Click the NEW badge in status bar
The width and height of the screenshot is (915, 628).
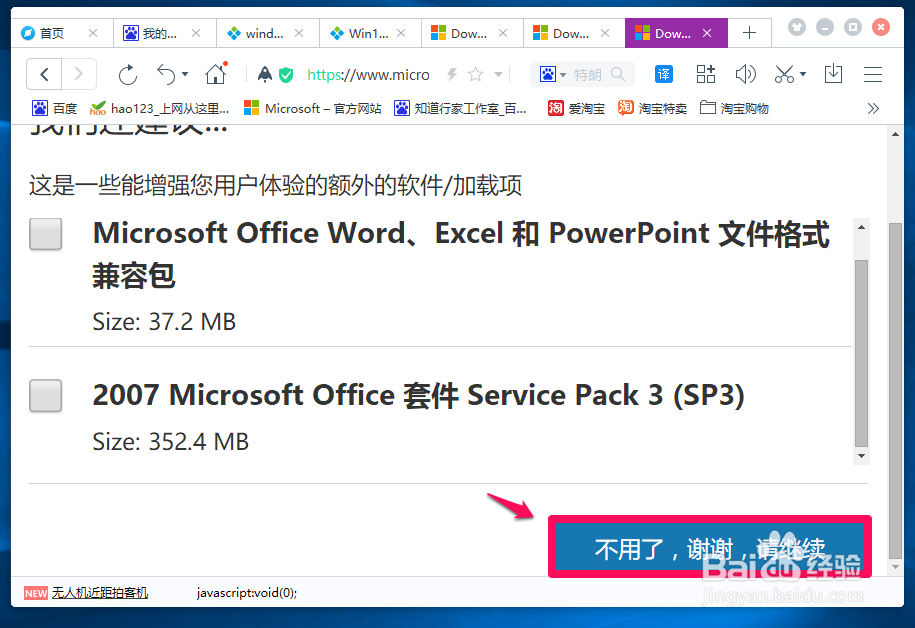click(36, 594)
